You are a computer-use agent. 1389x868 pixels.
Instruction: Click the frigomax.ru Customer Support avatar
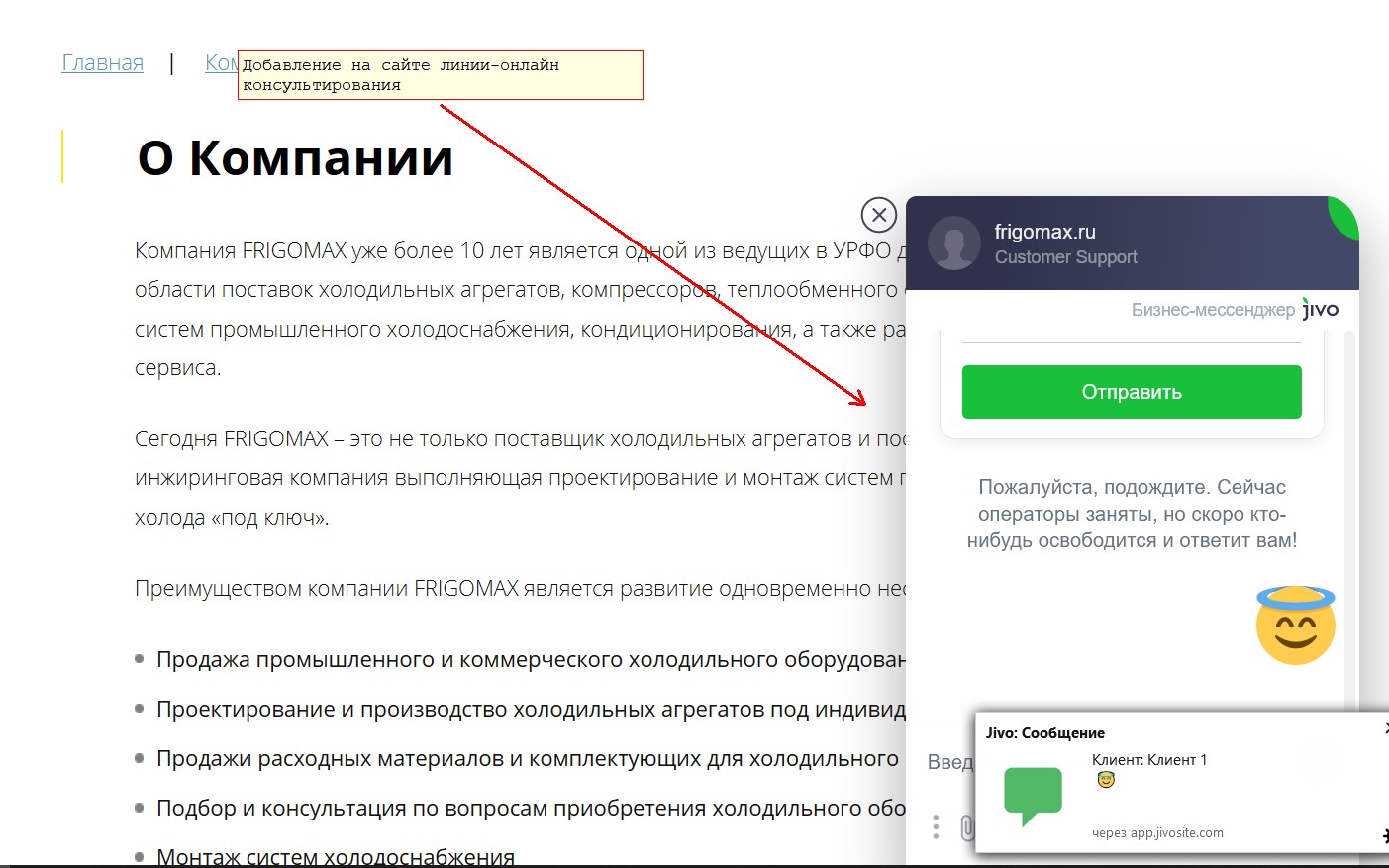tap(953, 242)
